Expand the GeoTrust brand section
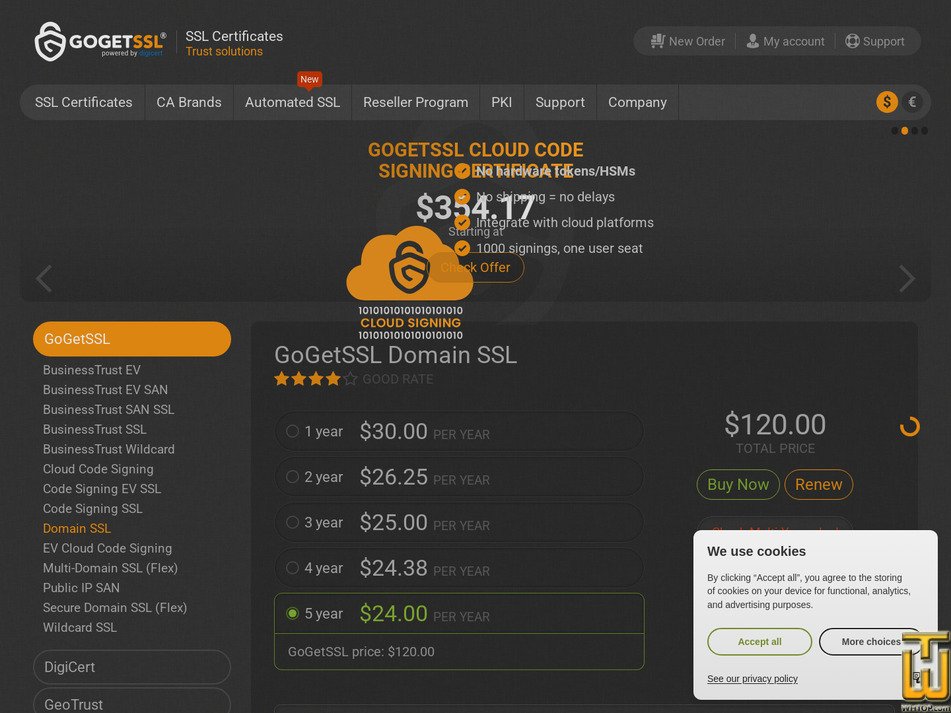Viewport: 951px width, 713px height. [132, 703]
